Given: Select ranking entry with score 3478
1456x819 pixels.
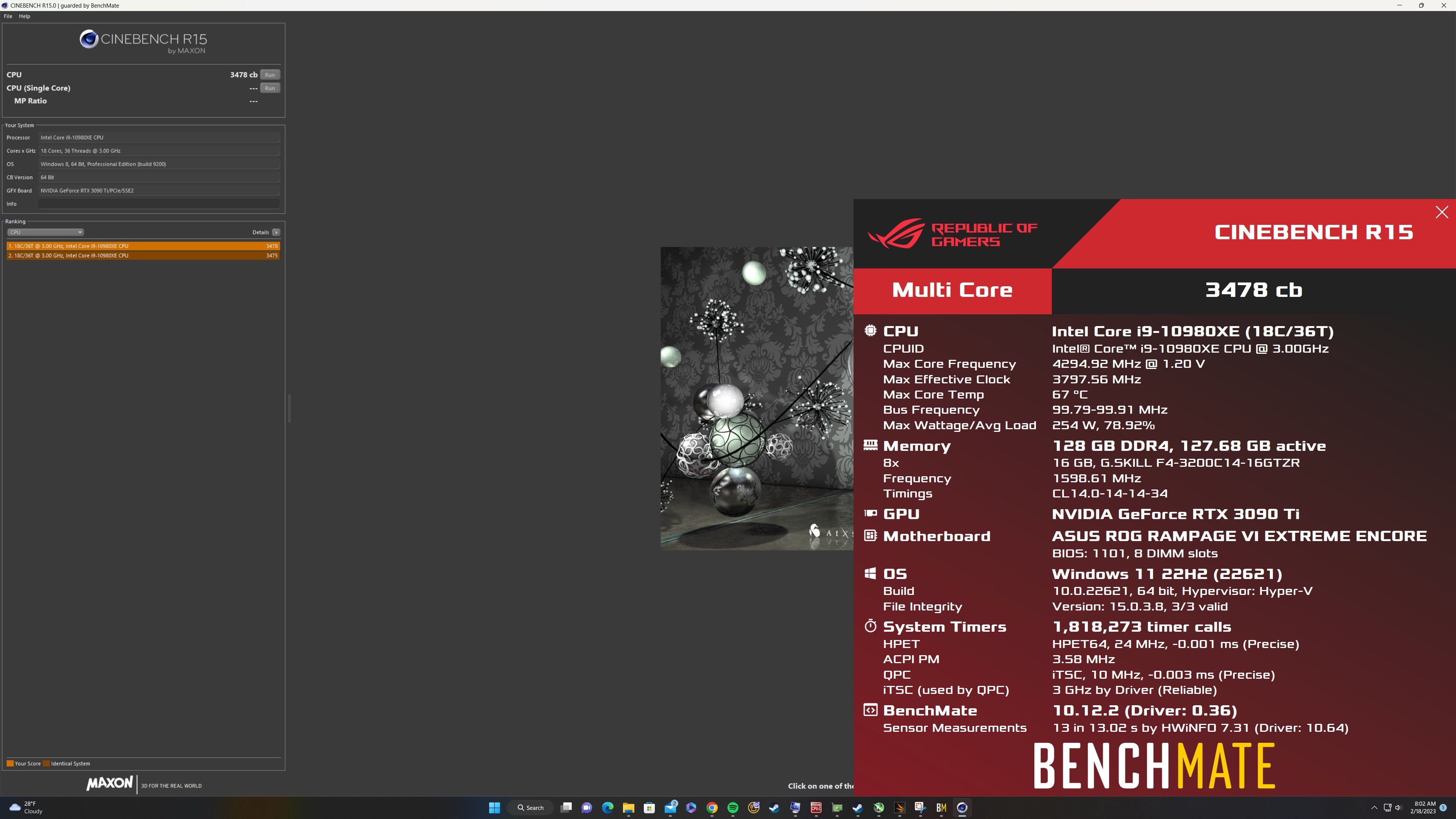Looking at the screenshot, I should pos(143,246).
